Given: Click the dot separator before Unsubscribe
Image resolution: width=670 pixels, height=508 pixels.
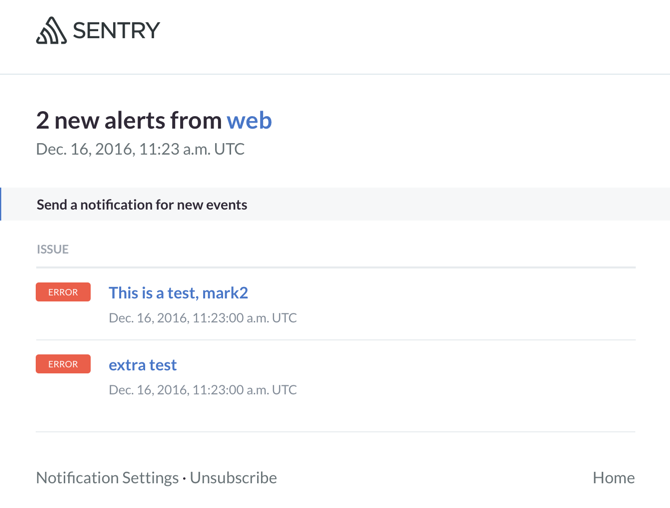Looking at the screenshot, I should coord(184,478).
